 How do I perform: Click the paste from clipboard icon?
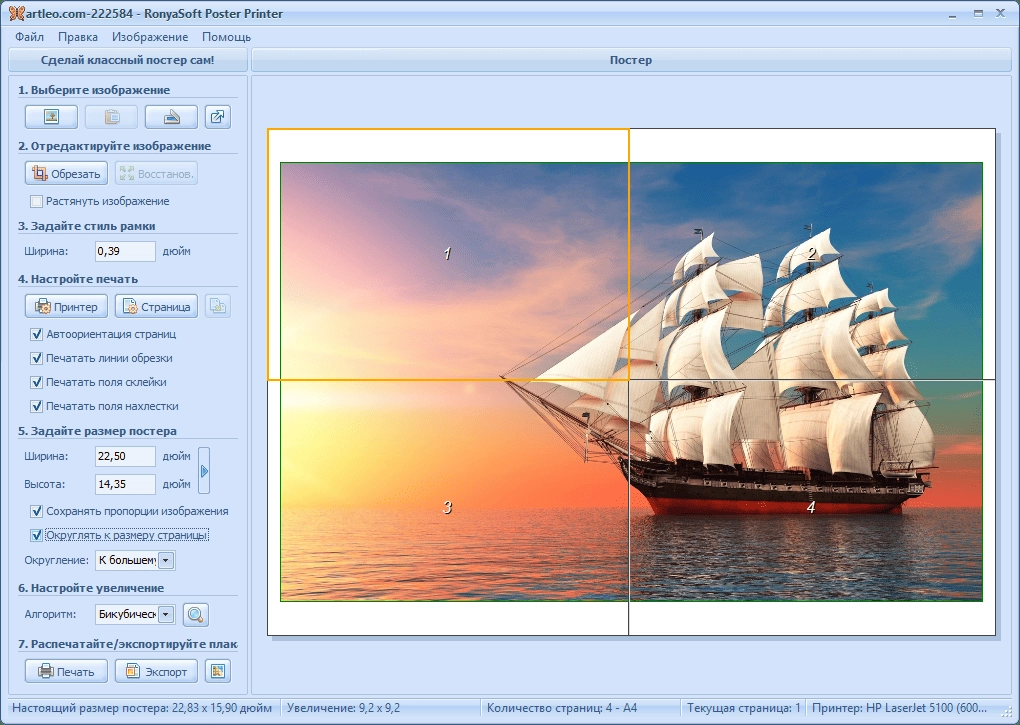click(x=111, y=117)
